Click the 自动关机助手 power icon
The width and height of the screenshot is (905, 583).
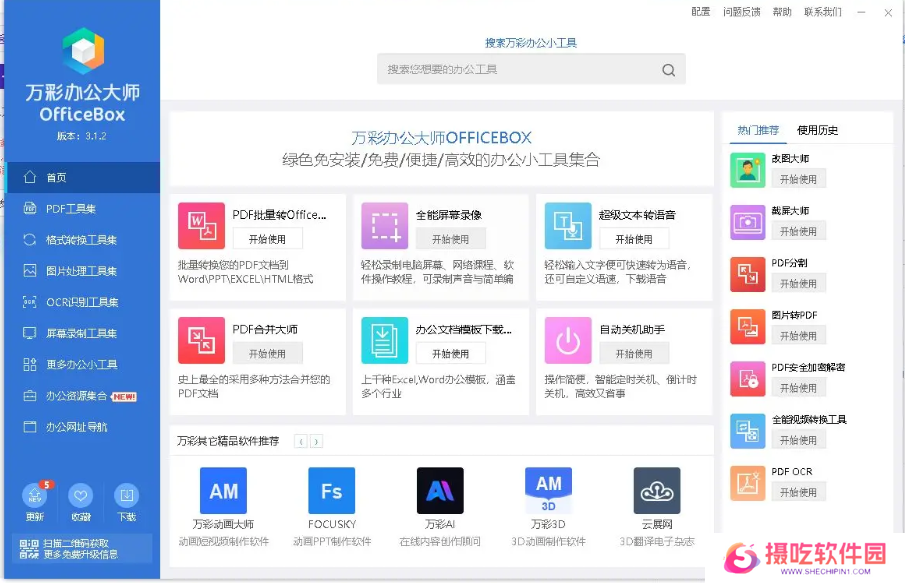[x=568, y=341]
